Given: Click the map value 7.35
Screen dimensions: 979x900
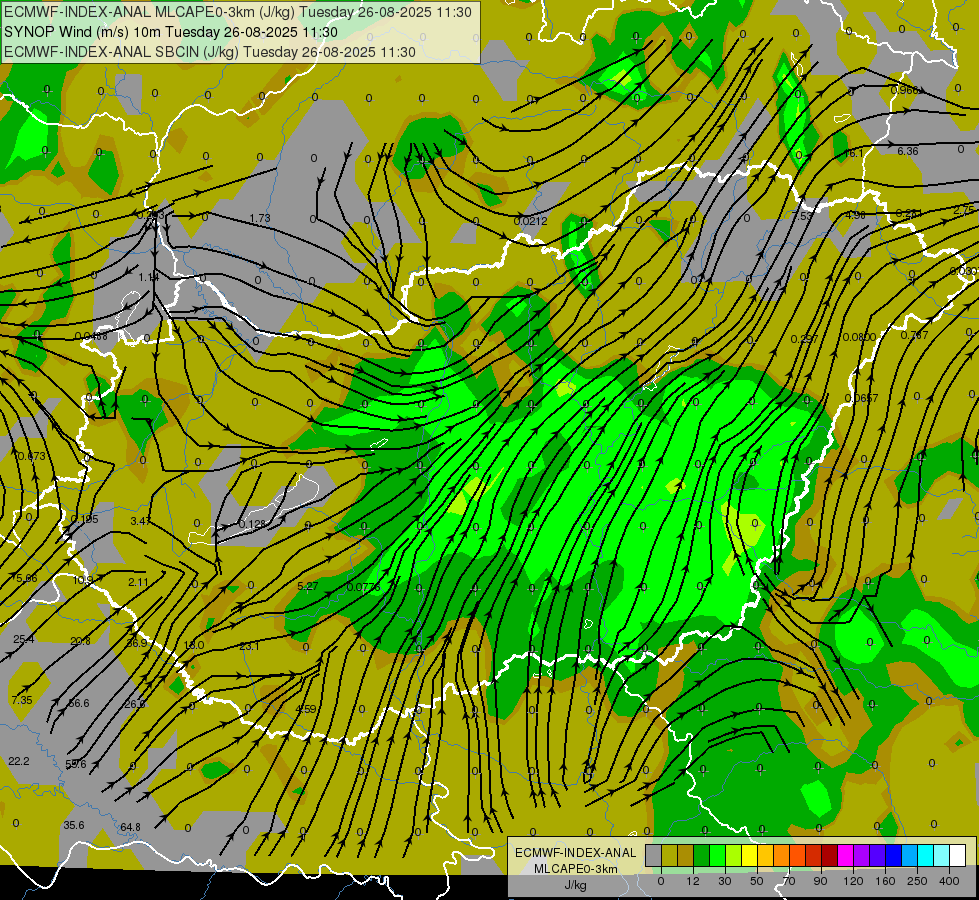Looking at the screenshot, I should tap(22, 700).
